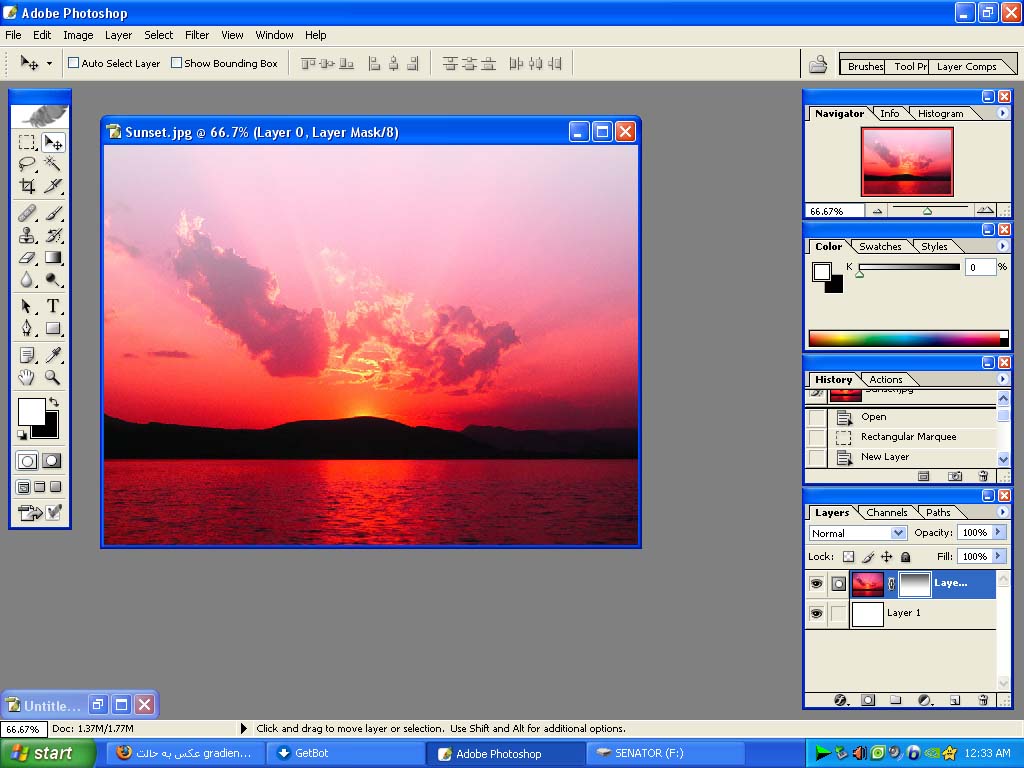Switch to the Histogram tab
Image resolution: width=1024 pixels, height=768 pixels.
[x=940, y=114]
